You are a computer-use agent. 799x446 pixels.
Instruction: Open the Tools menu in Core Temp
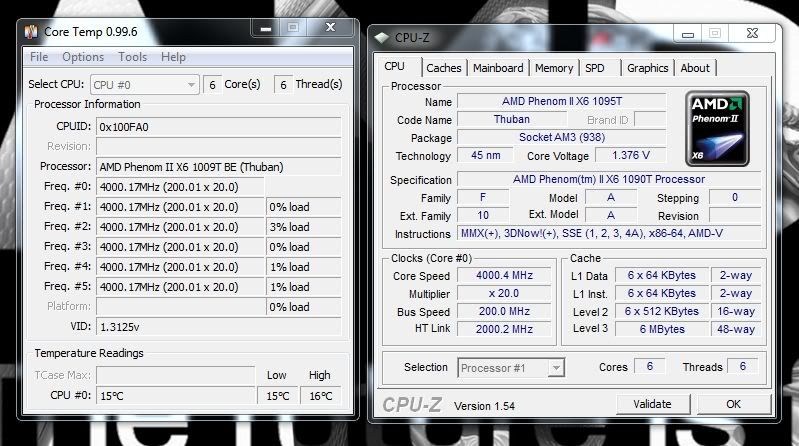coord(132,57)
